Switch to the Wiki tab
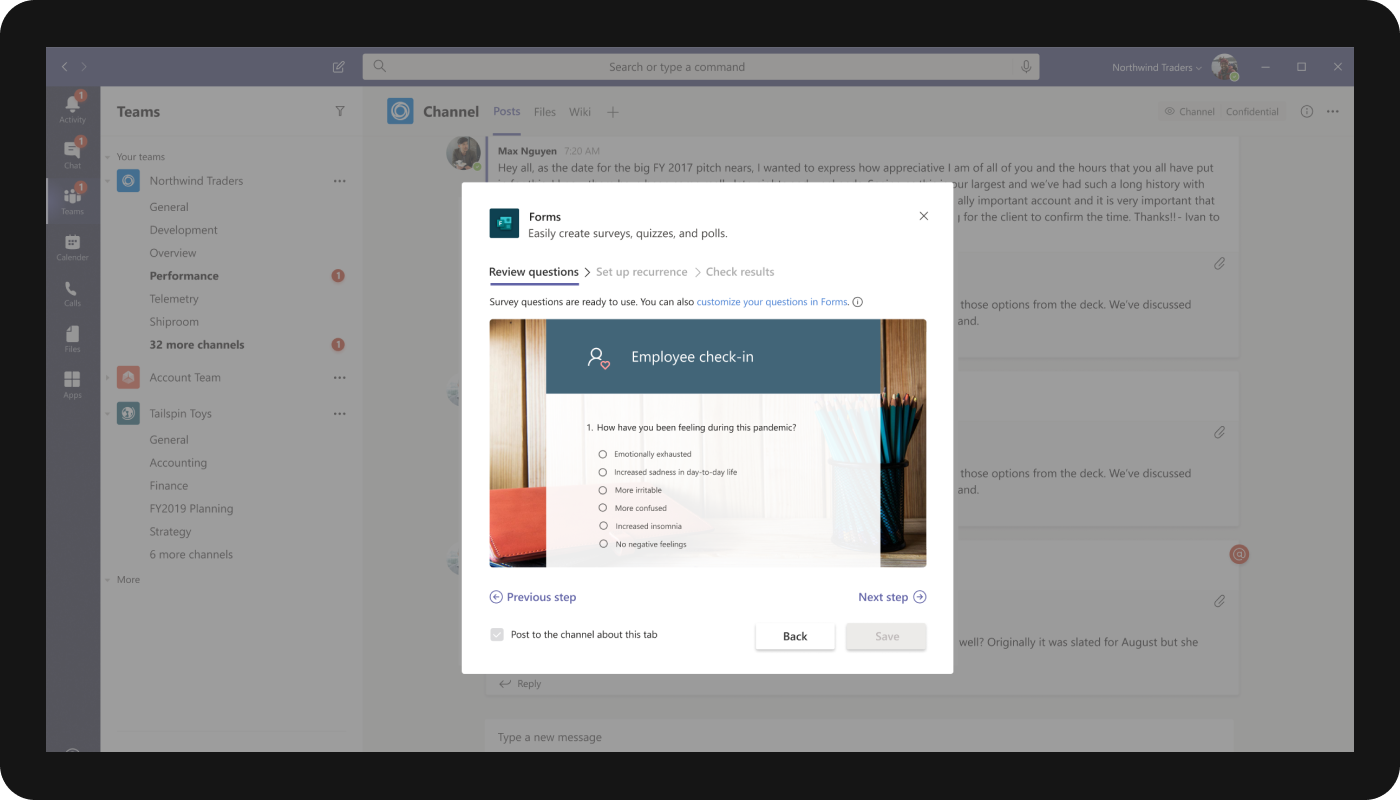This screenshot has width=1400, height=800. point(580,112)
